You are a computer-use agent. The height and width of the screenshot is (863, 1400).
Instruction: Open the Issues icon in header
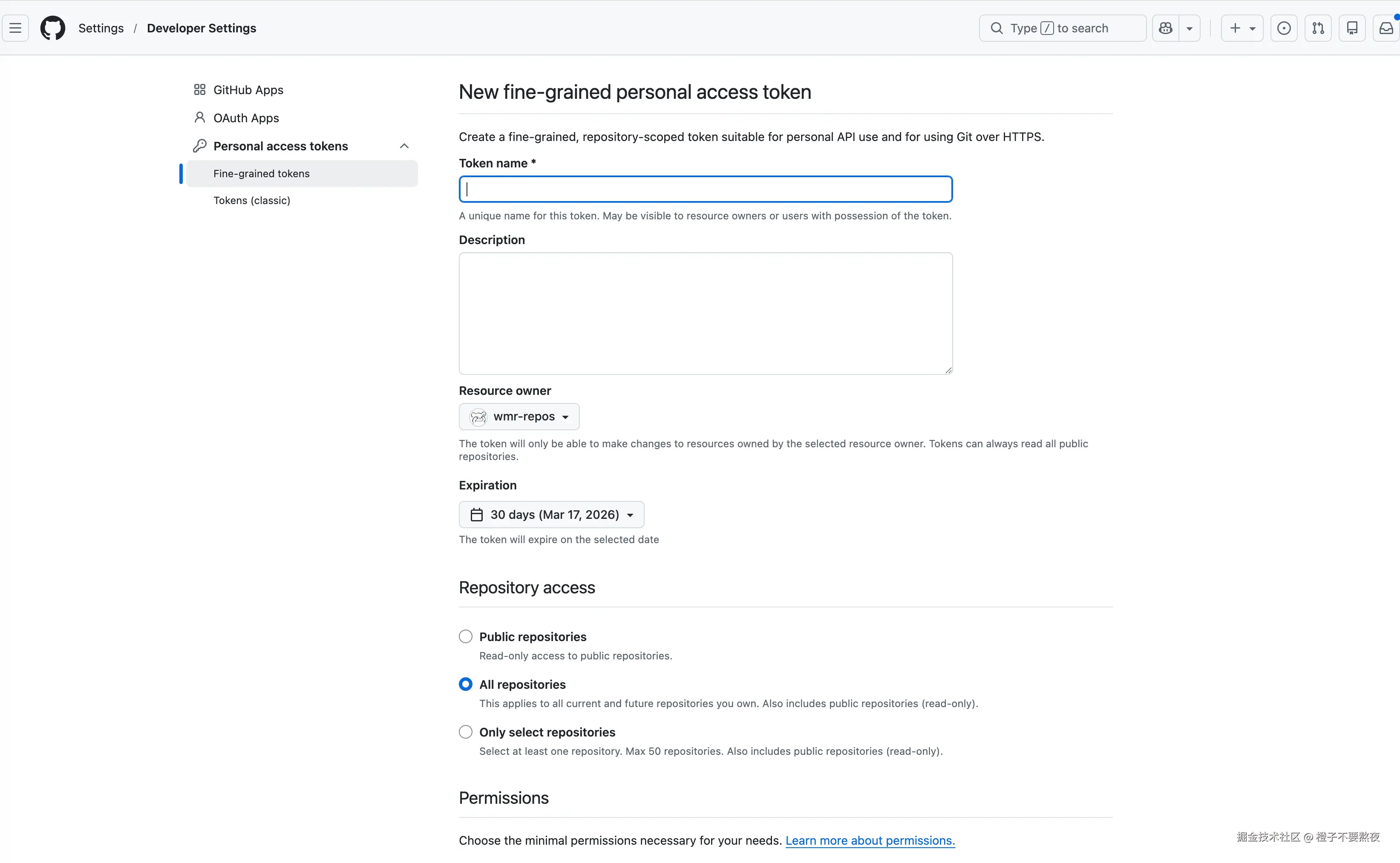(1284, 28)
